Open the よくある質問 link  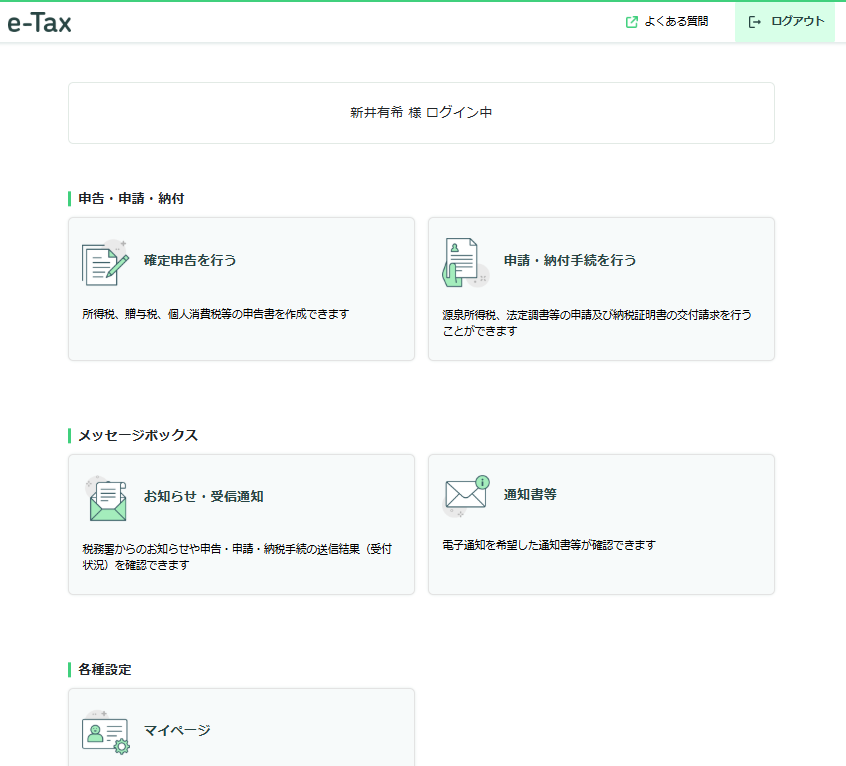[x=676, y=22]
